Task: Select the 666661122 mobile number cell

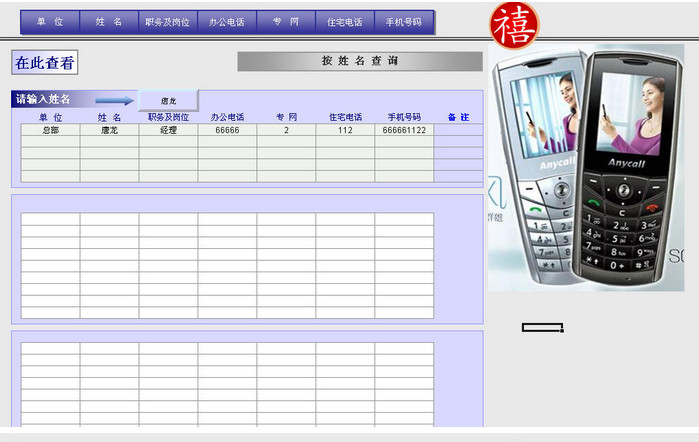Action: pyautogui.click(x=404, y=130)
